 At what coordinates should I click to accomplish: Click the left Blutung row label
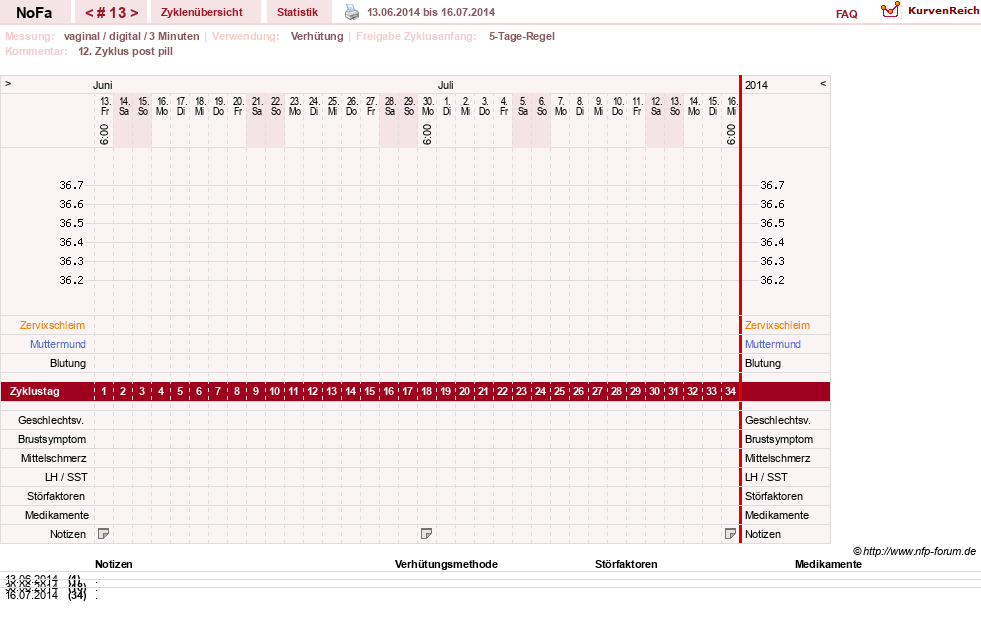tap(68, 363)
